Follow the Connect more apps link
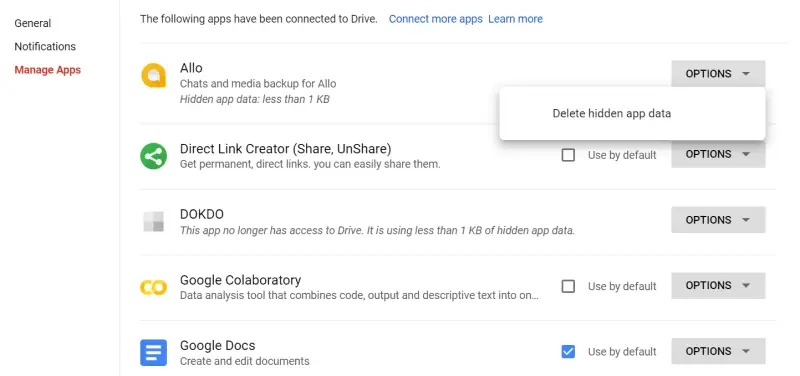The height and width of the screenshot is (376, 800). [x=436, y=19]
